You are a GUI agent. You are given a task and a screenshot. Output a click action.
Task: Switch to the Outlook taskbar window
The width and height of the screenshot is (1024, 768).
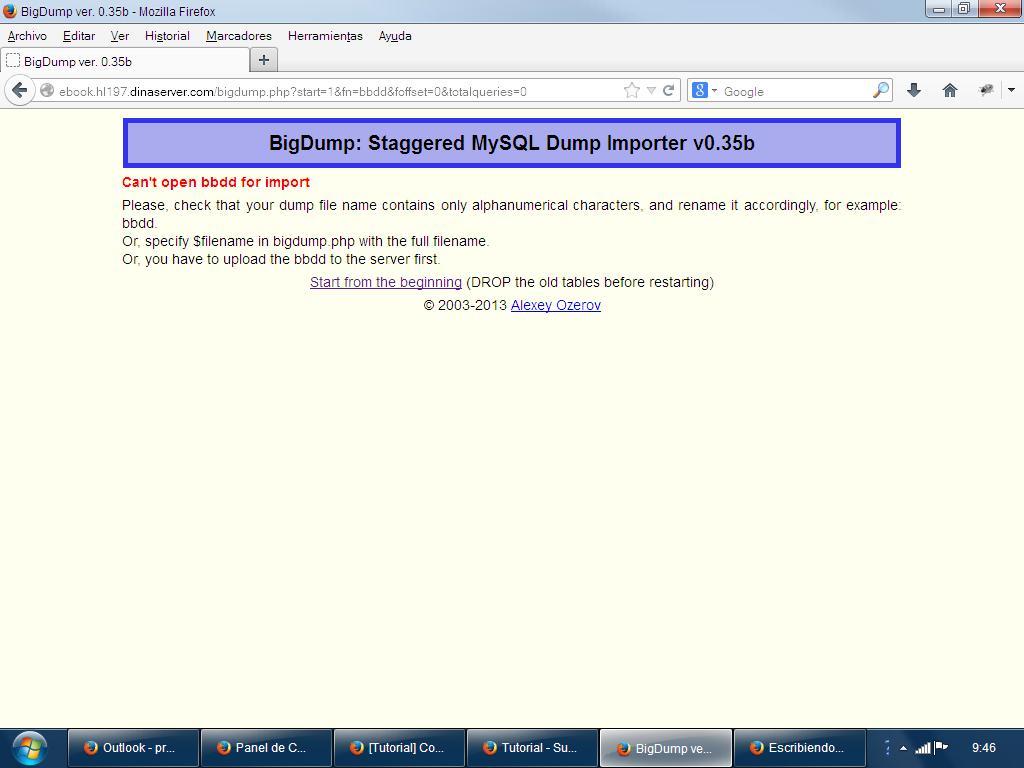133,748
